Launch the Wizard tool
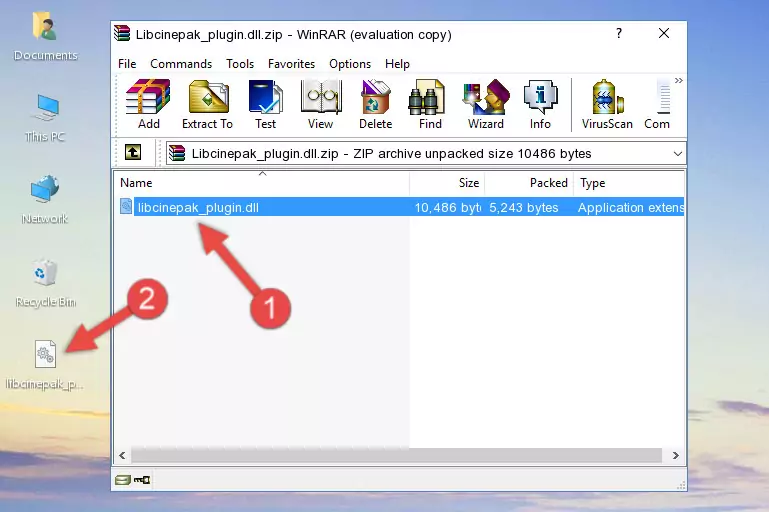 (x=486, y=104)
